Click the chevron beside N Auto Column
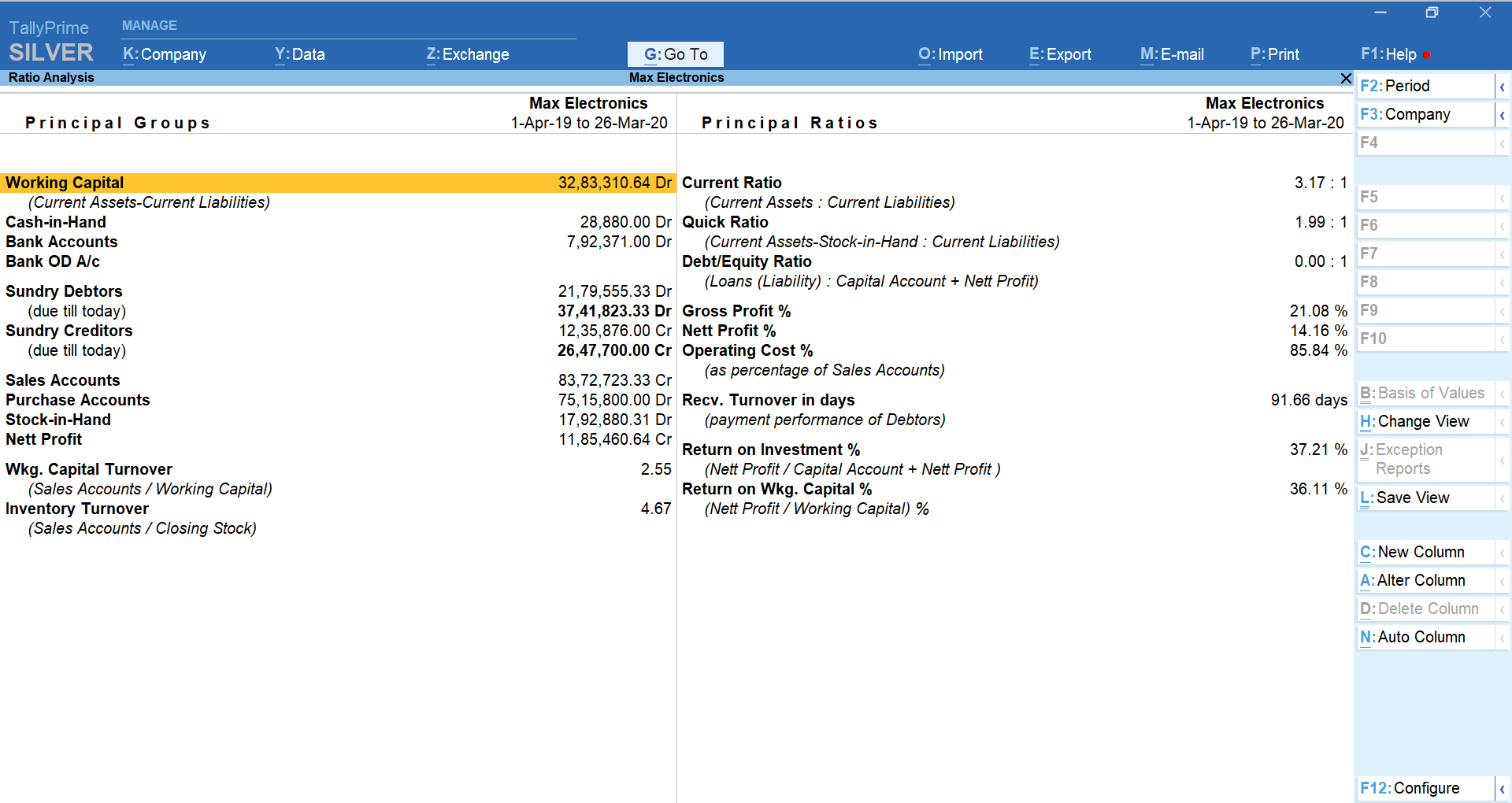This screenshot has height=803, width=1512. (1503, 638)
